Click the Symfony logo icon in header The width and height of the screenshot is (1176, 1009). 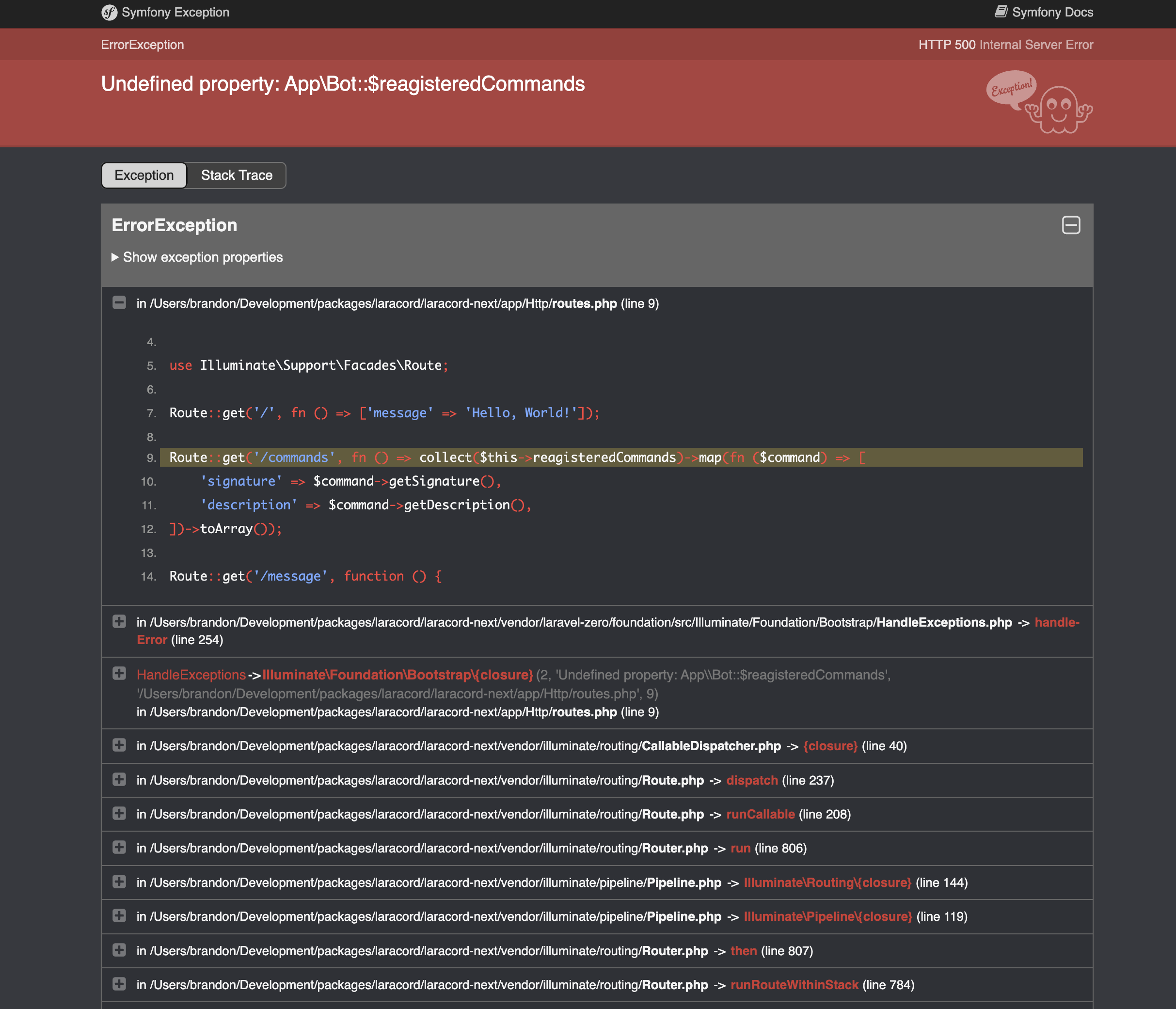click(x=109, y=13)
